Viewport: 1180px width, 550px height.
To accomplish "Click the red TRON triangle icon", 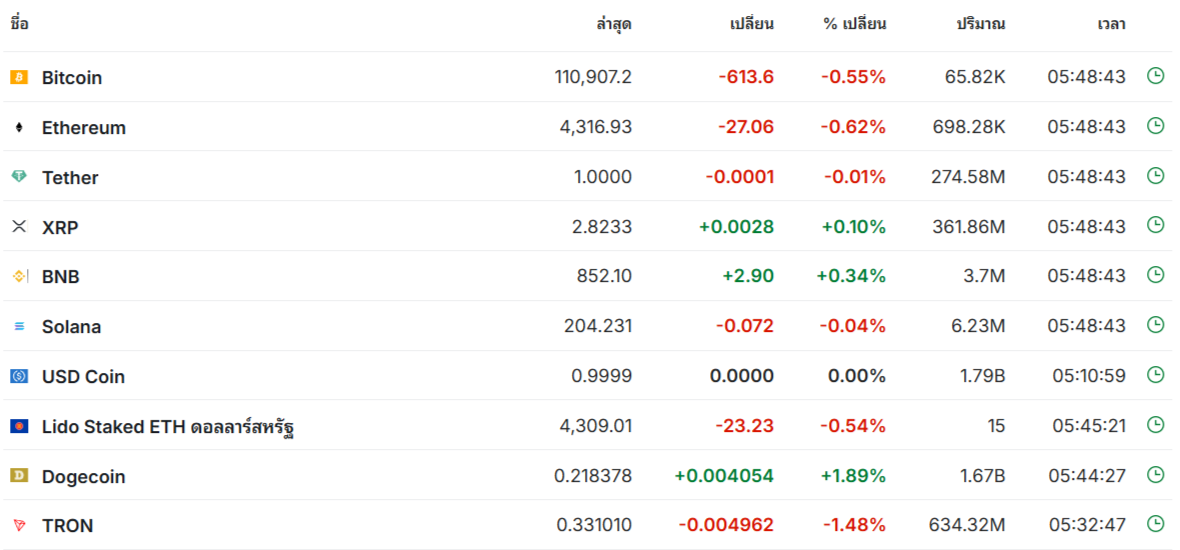I will pyautogui.click(x=19, y=525).
